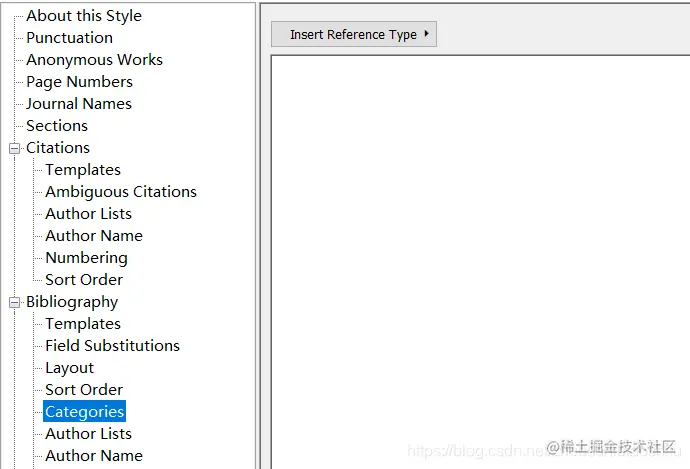Select Field Substitutions
Image resolution: width=690 pixels, height=469 pixels.
pyautogui.click(x=112, y=346)
